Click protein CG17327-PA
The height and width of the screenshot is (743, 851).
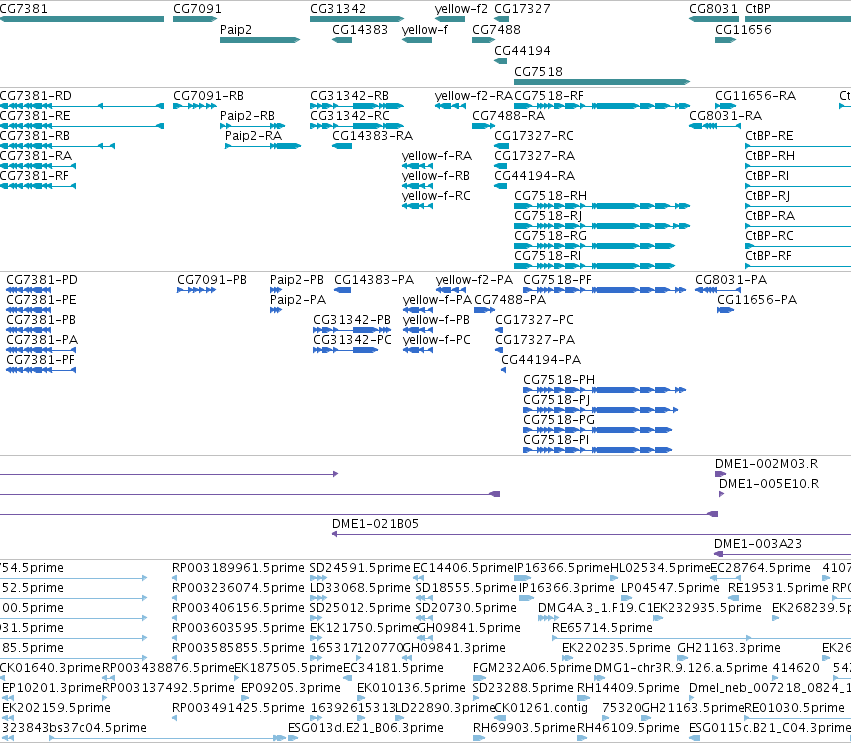535,340
